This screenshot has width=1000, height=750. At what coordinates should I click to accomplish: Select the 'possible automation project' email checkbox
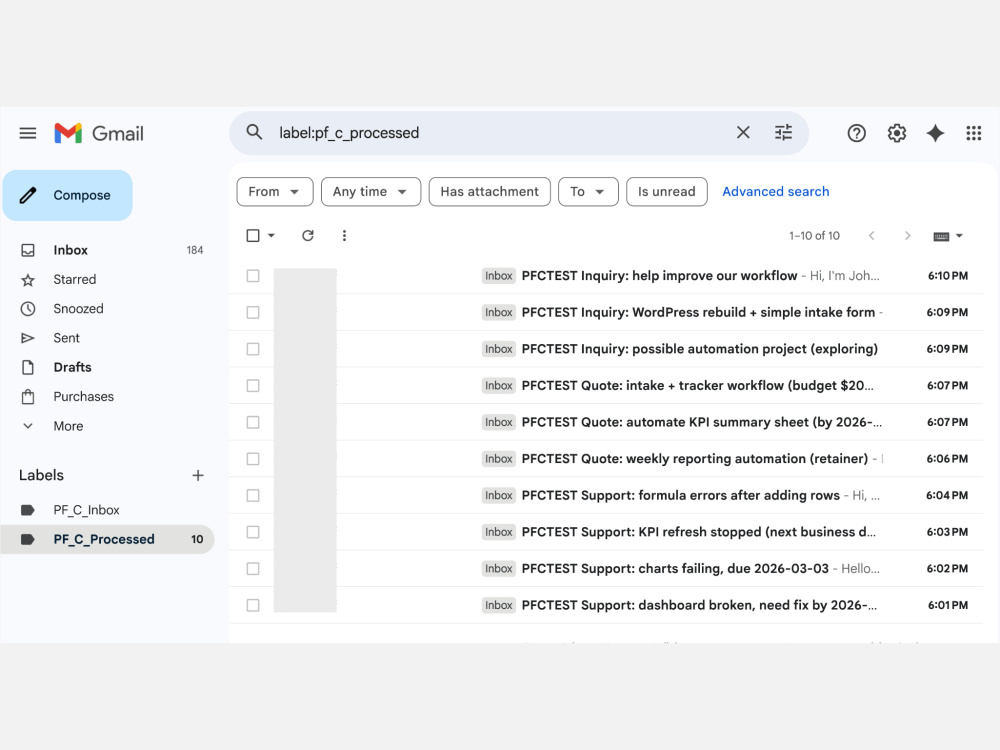point(253,349)
